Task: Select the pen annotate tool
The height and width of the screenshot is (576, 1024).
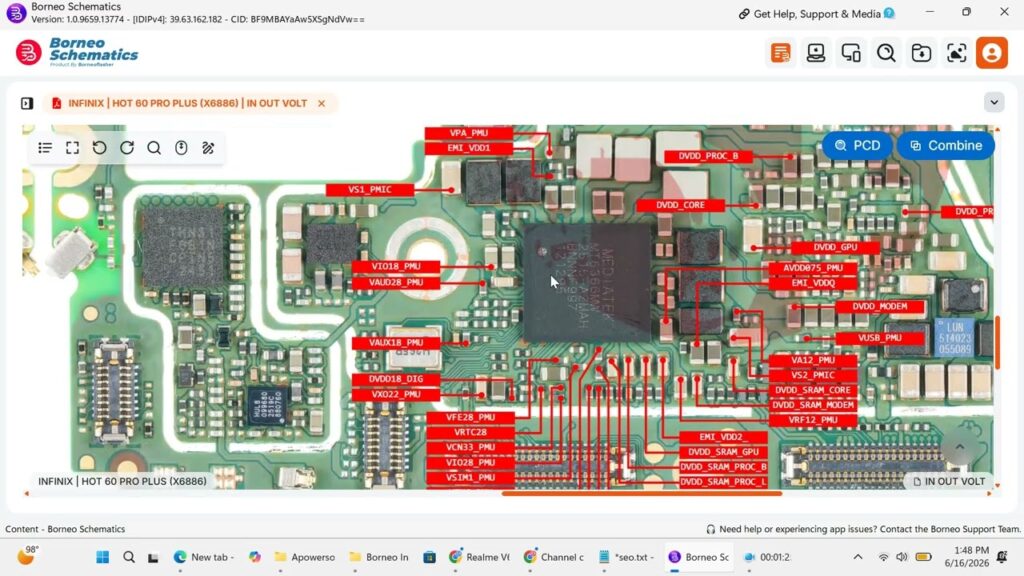Action: tap(208, 148)
